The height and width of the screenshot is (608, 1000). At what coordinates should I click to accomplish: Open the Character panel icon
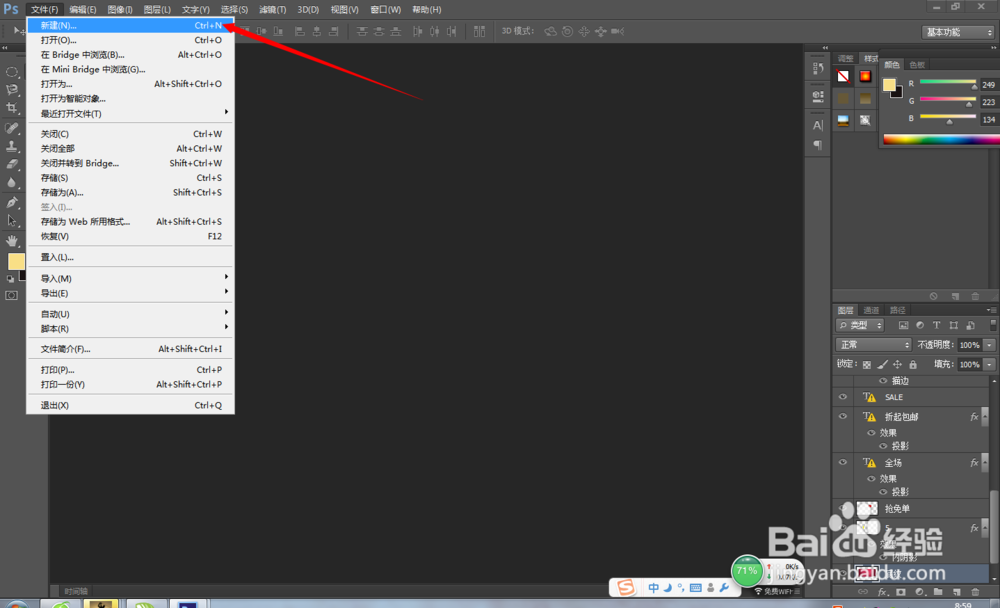pos(818,125)
